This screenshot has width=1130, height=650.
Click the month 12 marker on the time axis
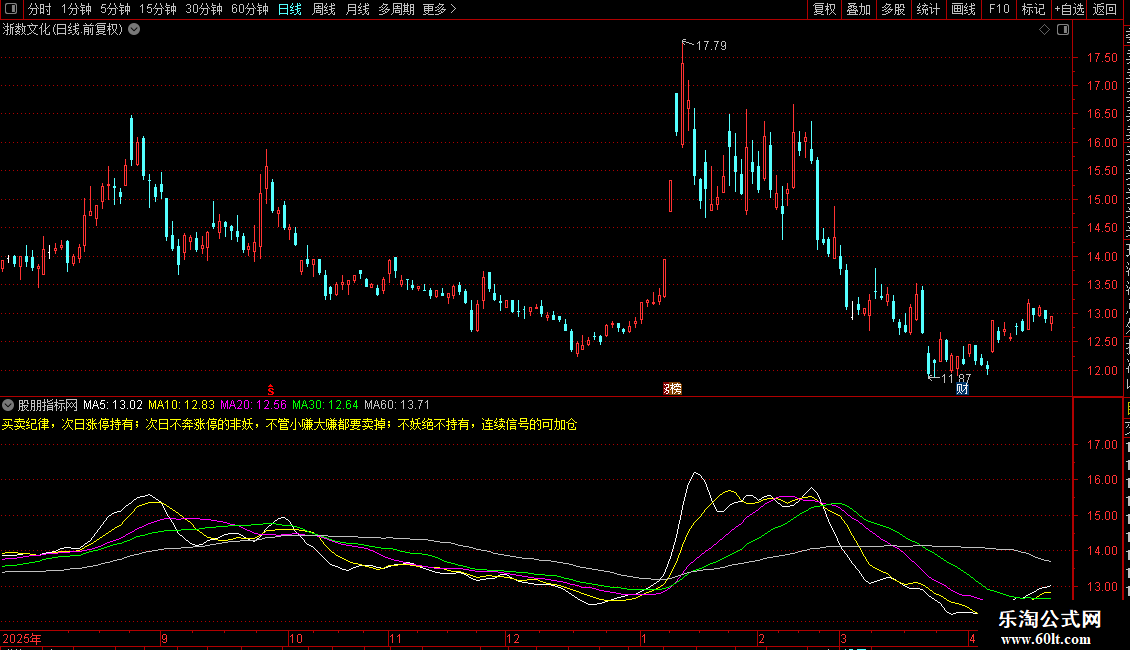(512, 638)
